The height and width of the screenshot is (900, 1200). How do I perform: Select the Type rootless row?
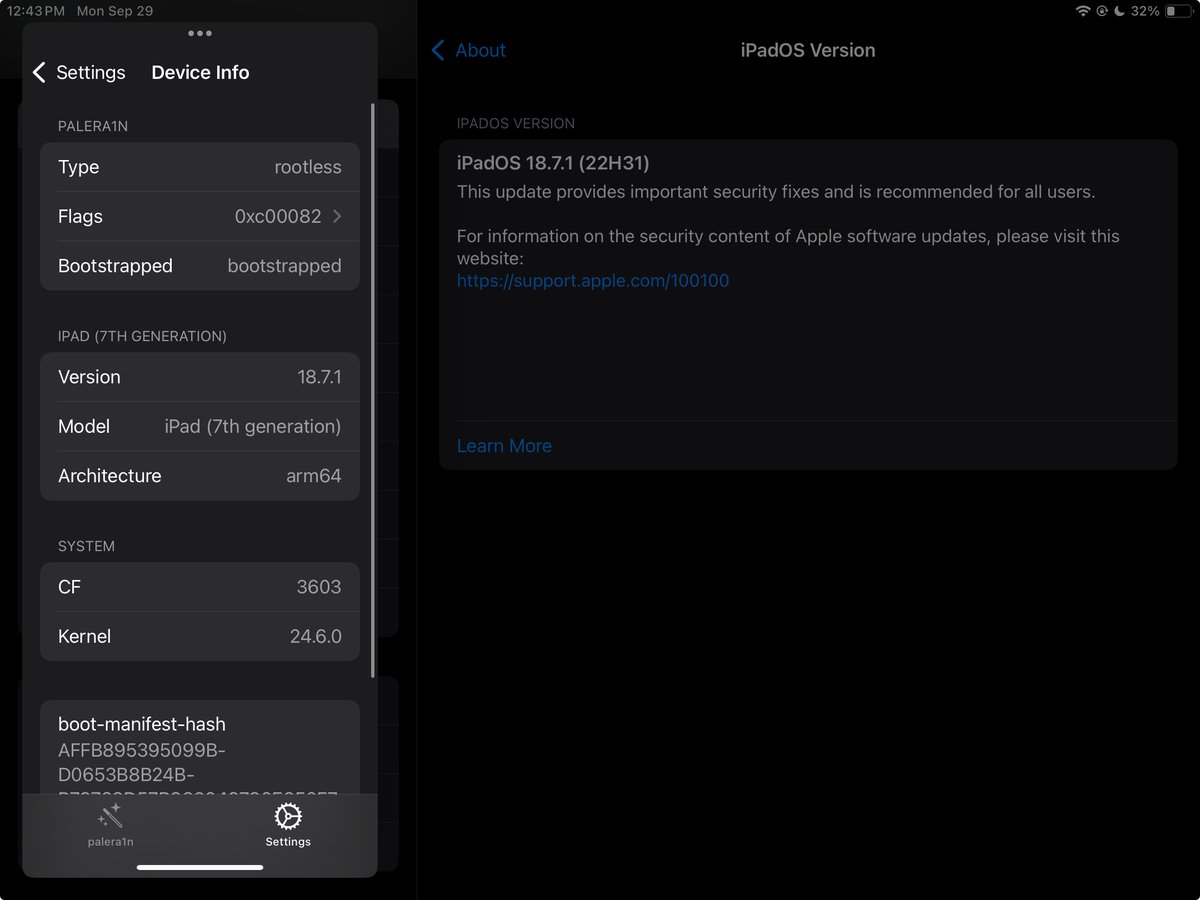(200, 167)
